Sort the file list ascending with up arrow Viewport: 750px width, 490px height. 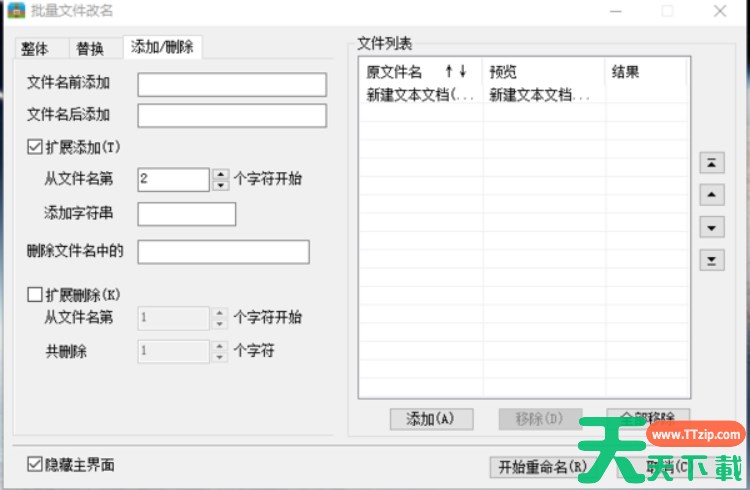coord(449,72)
